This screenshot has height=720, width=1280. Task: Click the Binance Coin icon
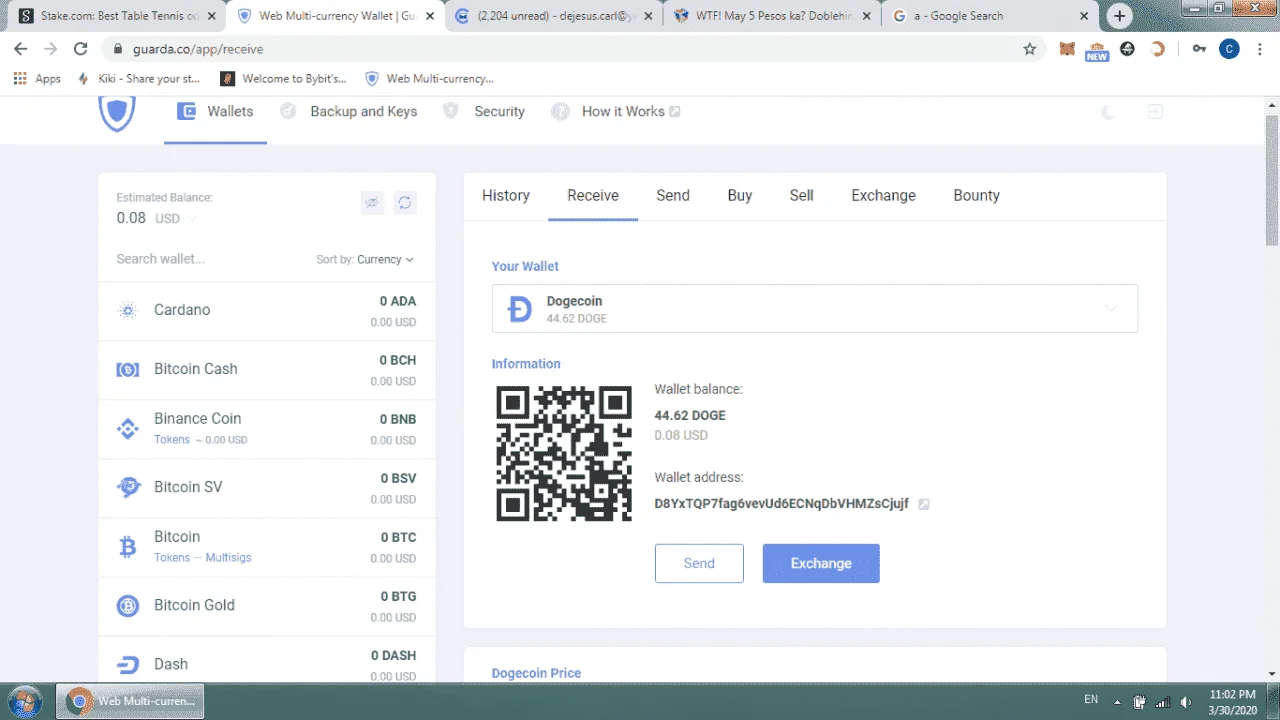point(128,428)
